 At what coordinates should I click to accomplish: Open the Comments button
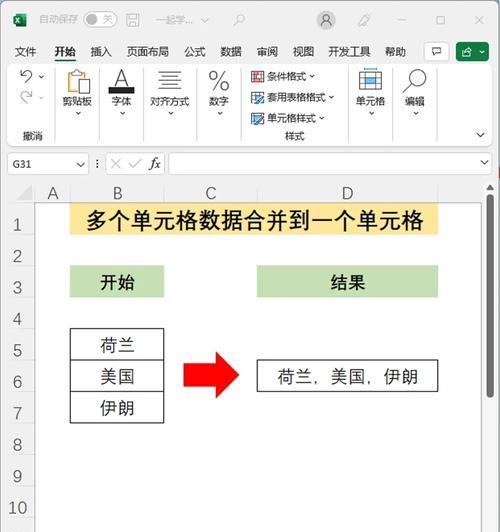(x=436, y=52)
